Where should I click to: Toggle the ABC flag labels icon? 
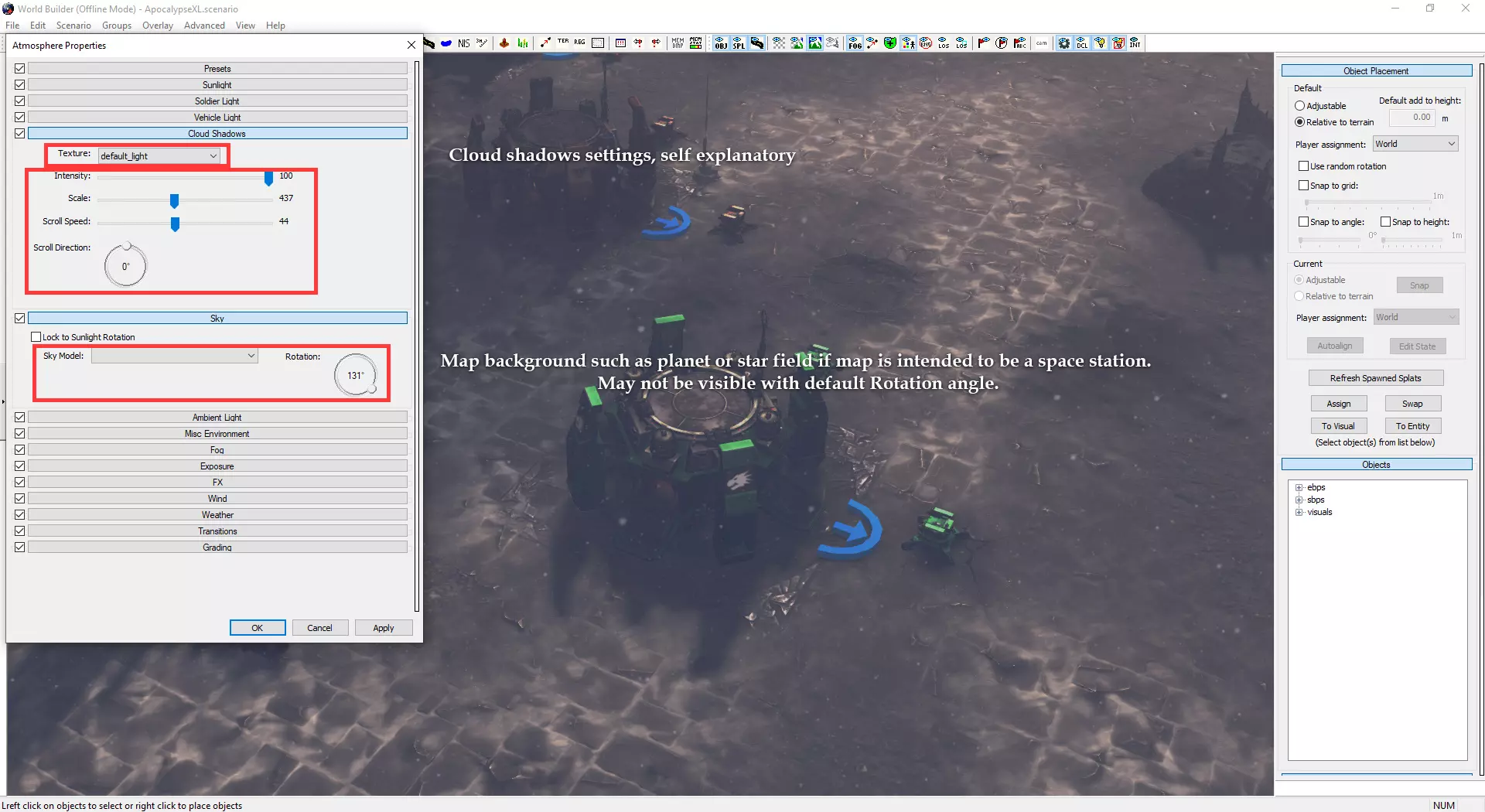pyautogui.click(x=1020, y=43)
